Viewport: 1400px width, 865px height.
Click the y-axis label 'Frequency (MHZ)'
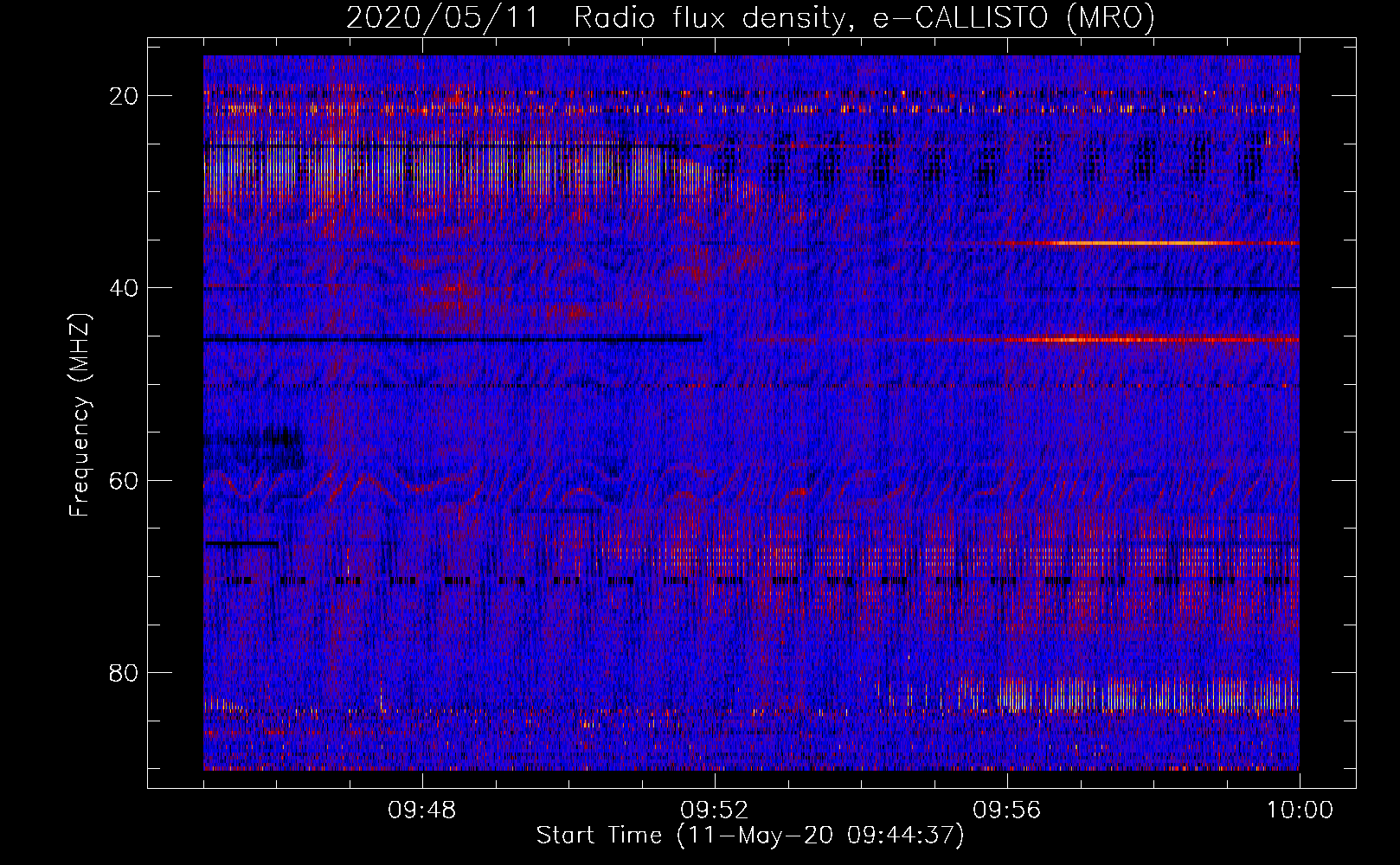[80, 414]
